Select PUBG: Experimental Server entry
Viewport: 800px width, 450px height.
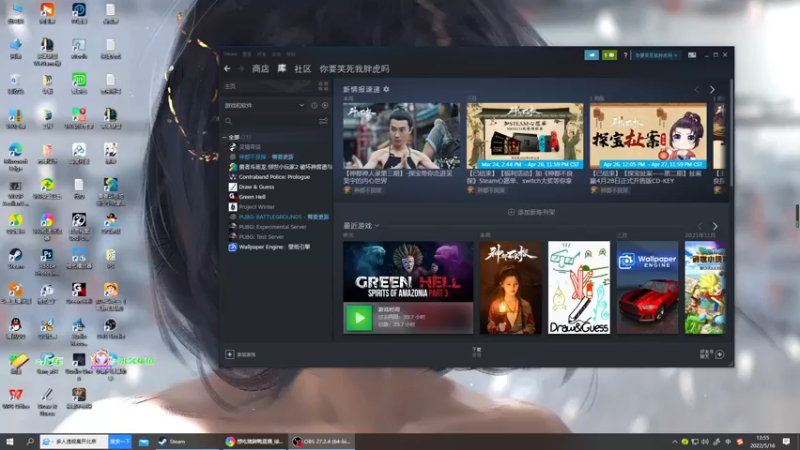point(272,227)
